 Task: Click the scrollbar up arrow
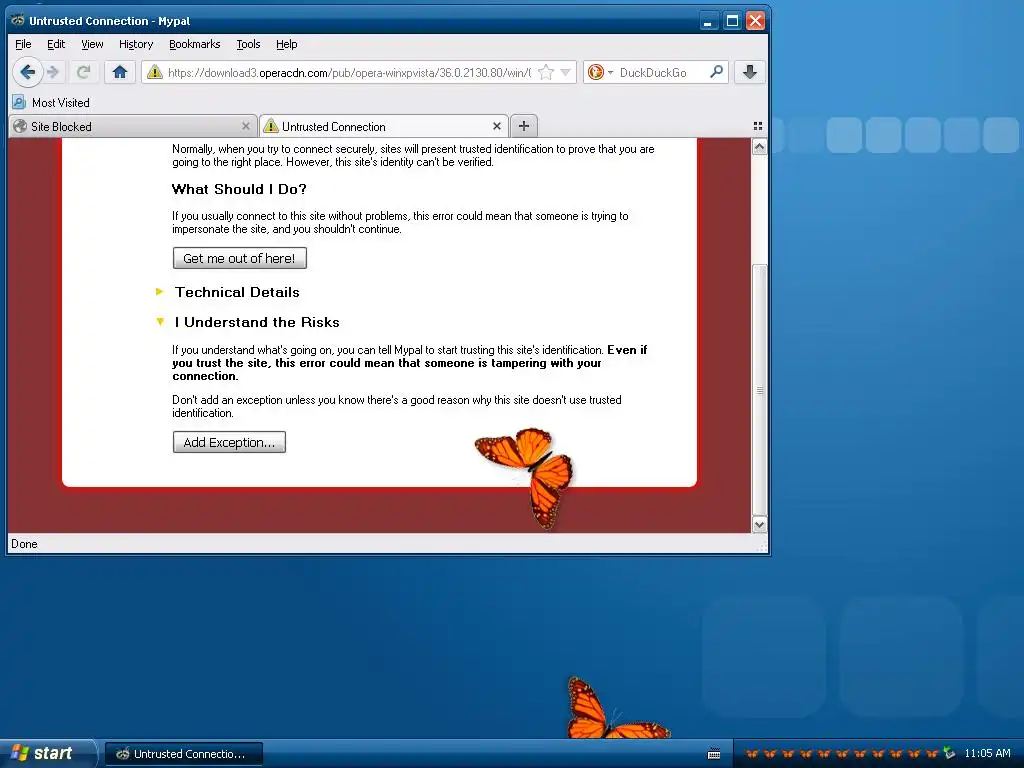point(759,147)
